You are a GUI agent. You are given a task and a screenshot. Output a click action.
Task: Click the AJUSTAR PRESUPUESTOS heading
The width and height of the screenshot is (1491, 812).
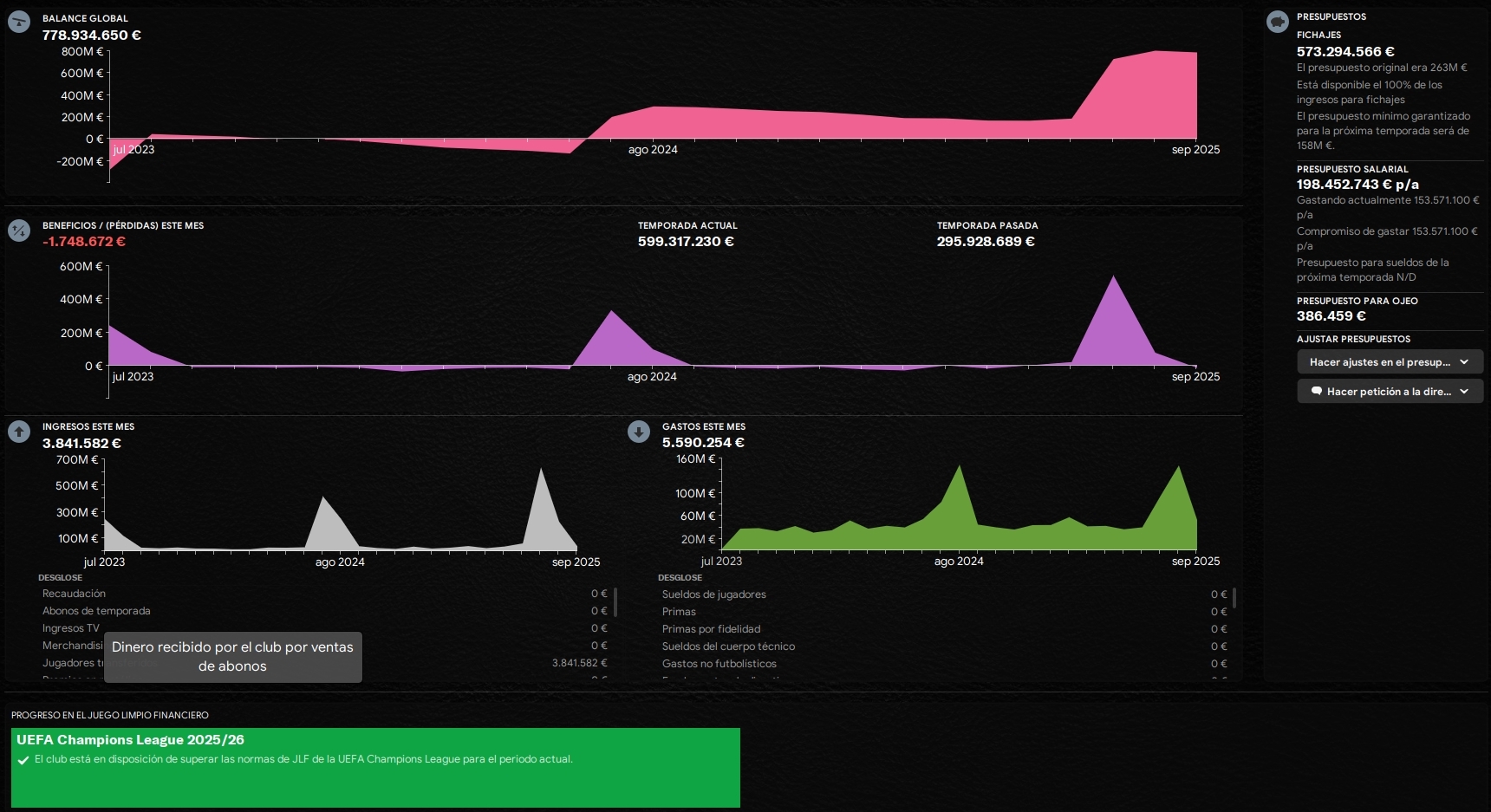(x=1353, y=340)
